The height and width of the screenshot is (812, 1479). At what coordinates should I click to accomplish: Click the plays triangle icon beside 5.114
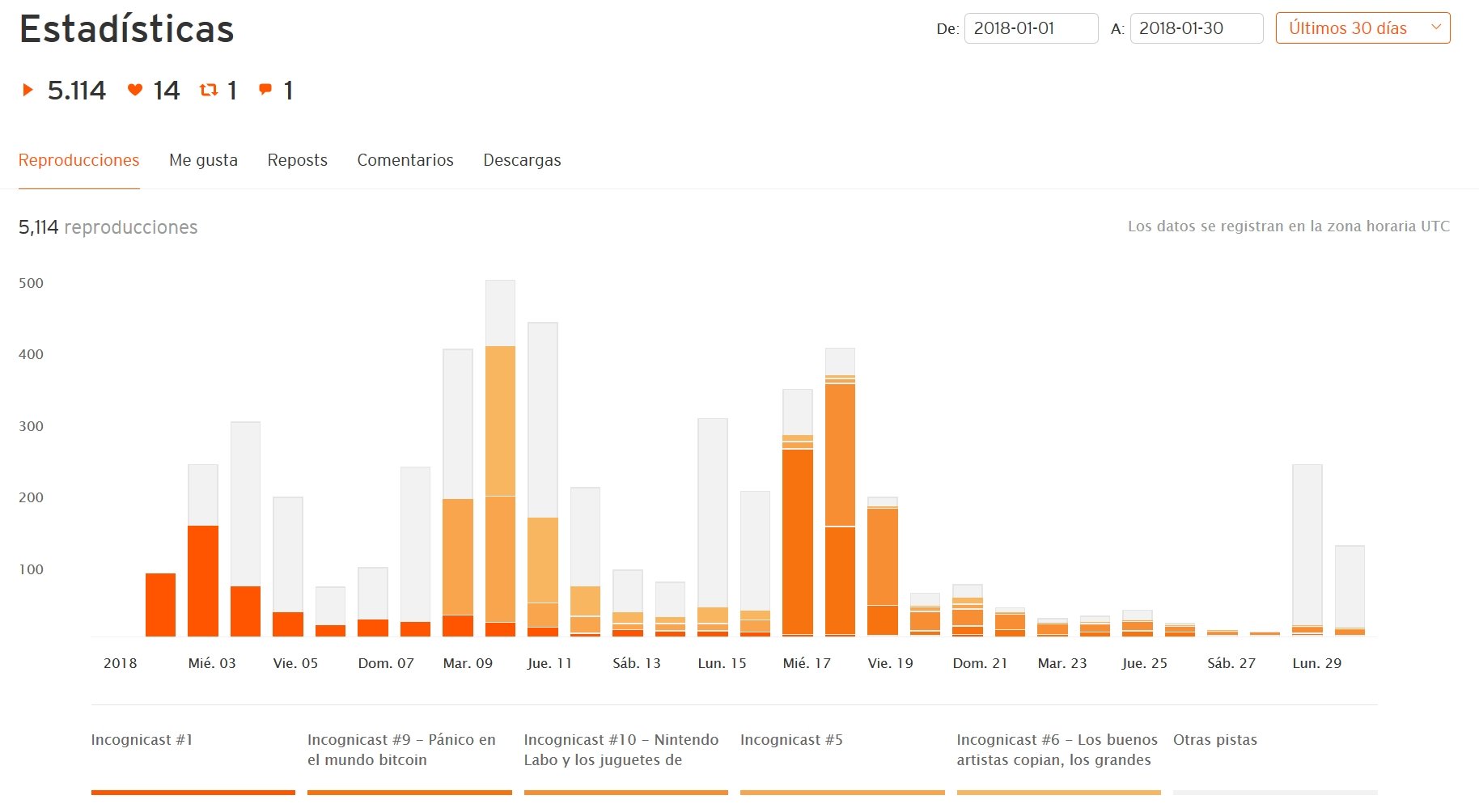coord(28,90)
